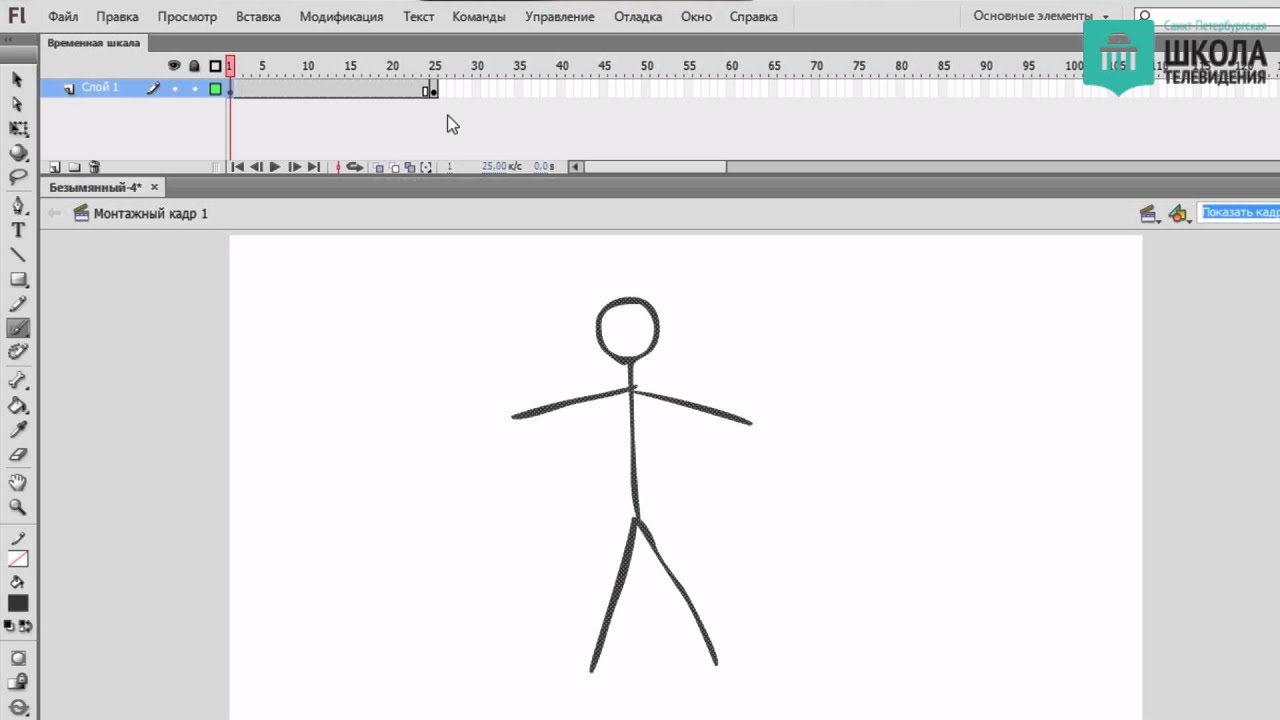Screen dimensions: 1280x720
Task: Open the Правка menu
Action: point(117,17)
